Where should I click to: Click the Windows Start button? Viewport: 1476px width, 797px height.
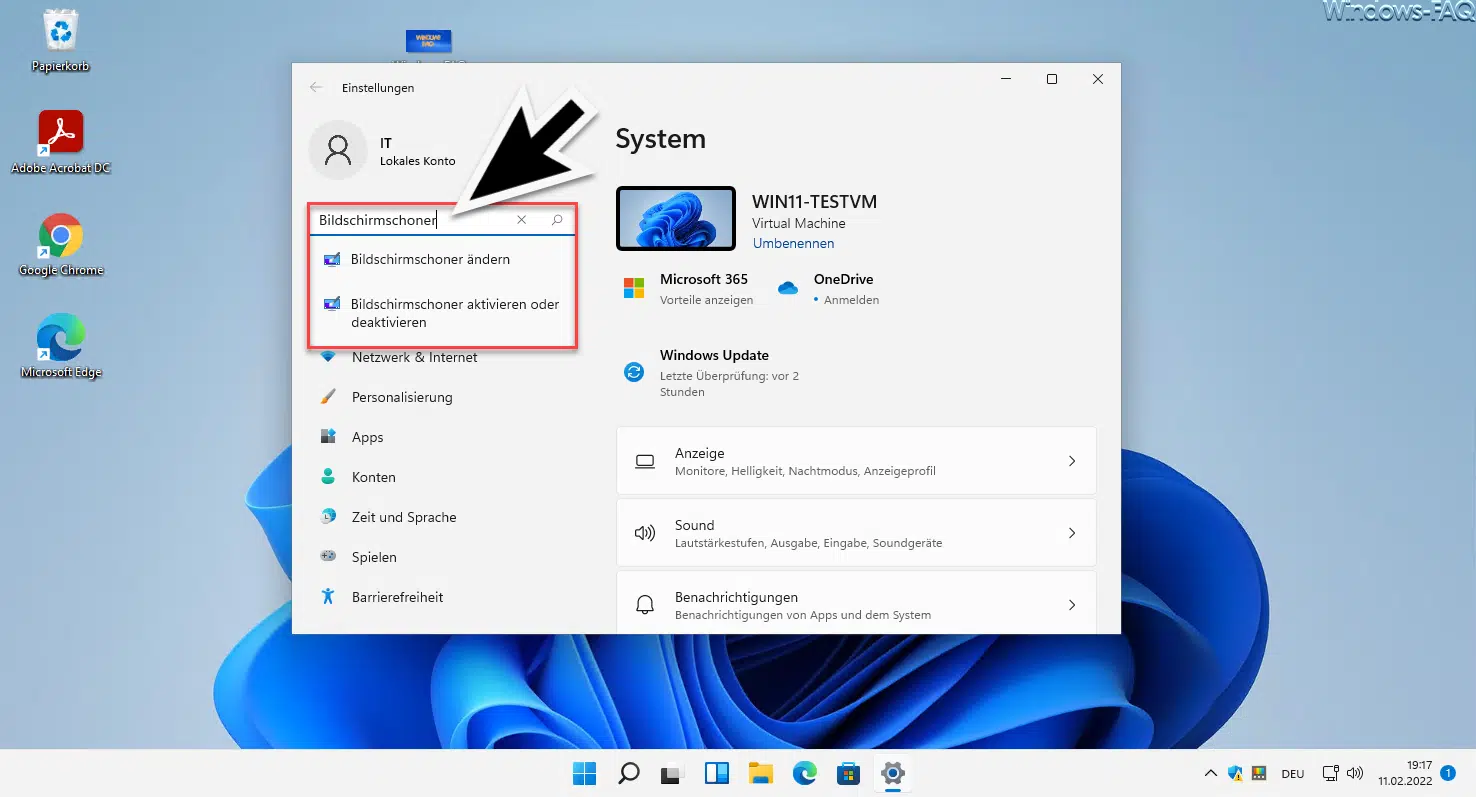(584, 773)
